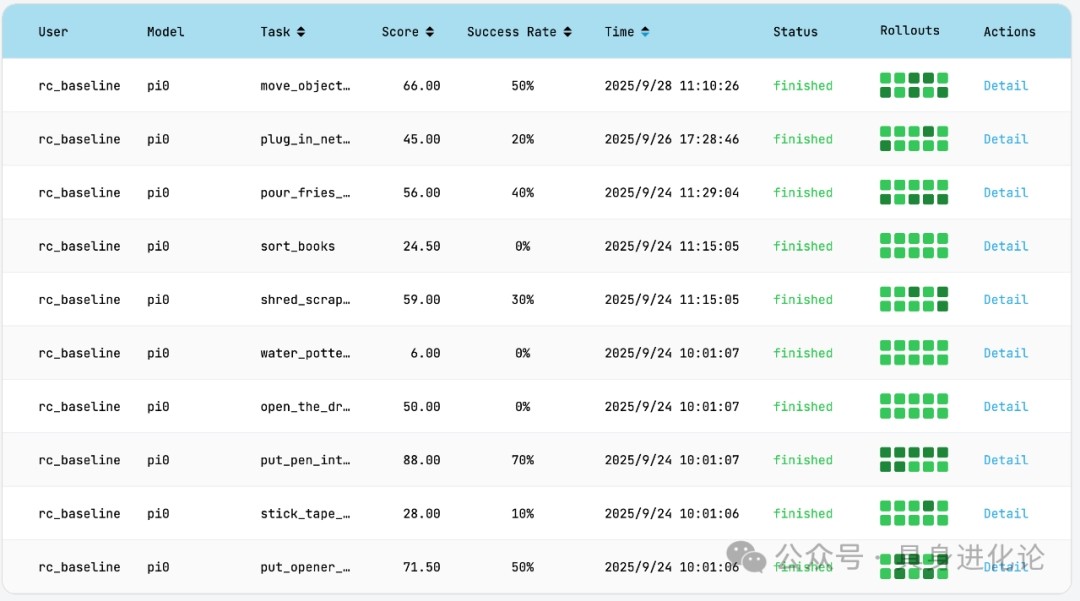
Task: Open Detail for sort_books task
Action: pyautogui.click(x=1005, y=246)
